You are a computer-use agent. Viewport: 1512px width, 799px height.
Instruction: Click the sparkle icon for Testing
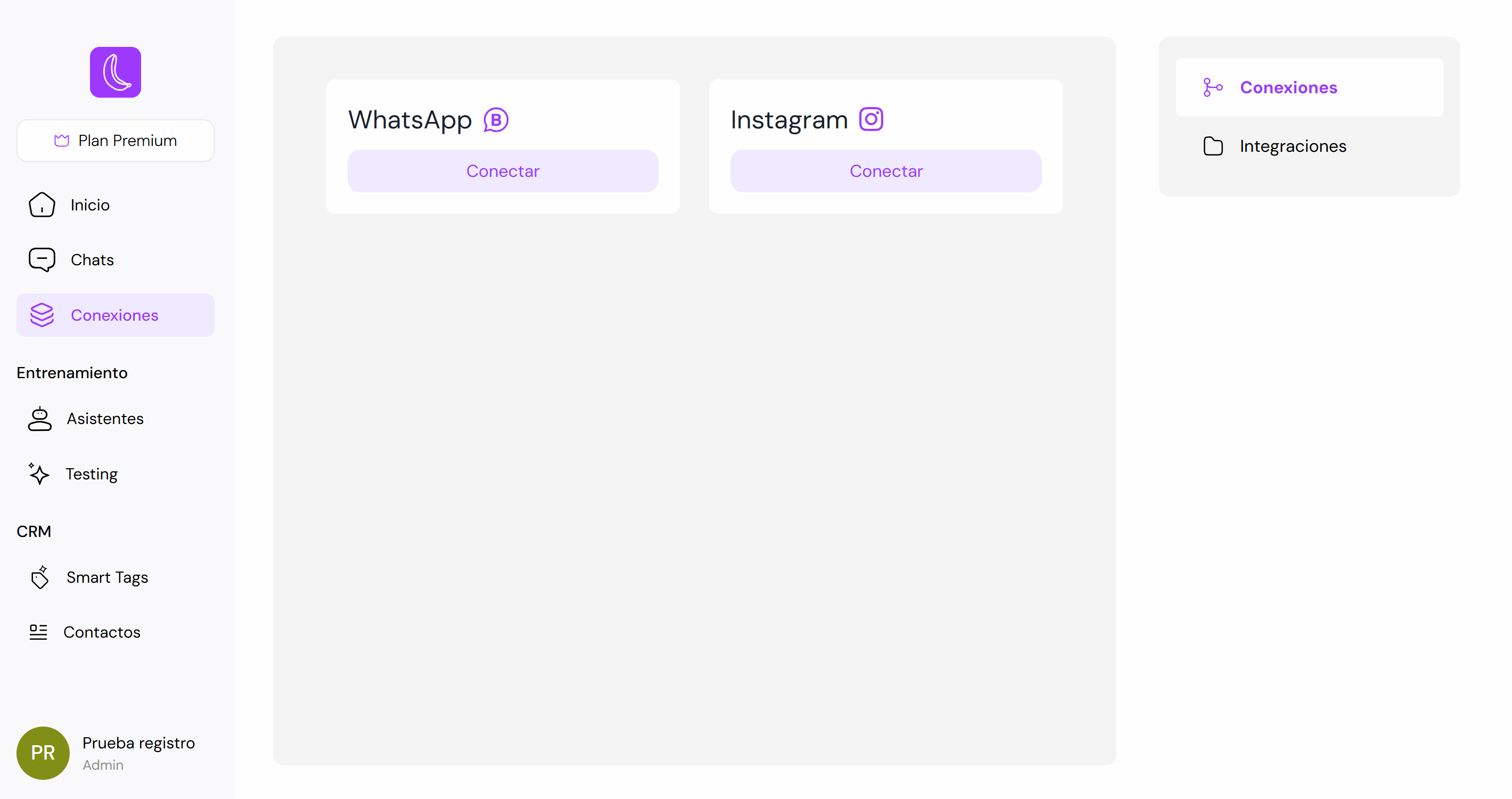pyautogui.click(x=39, y=474)
